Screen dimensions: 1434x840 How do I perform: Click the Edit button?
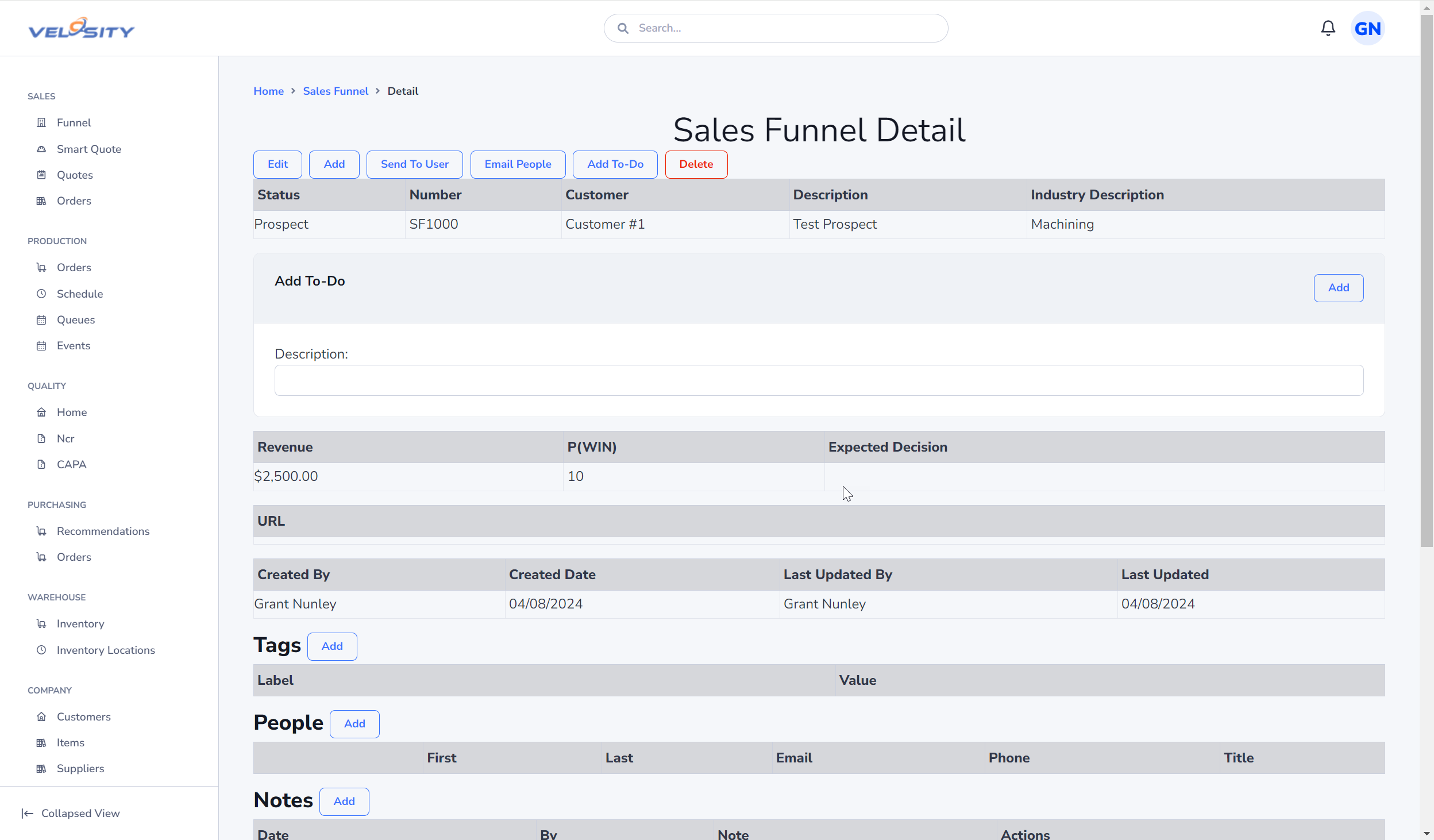[277, 164]
